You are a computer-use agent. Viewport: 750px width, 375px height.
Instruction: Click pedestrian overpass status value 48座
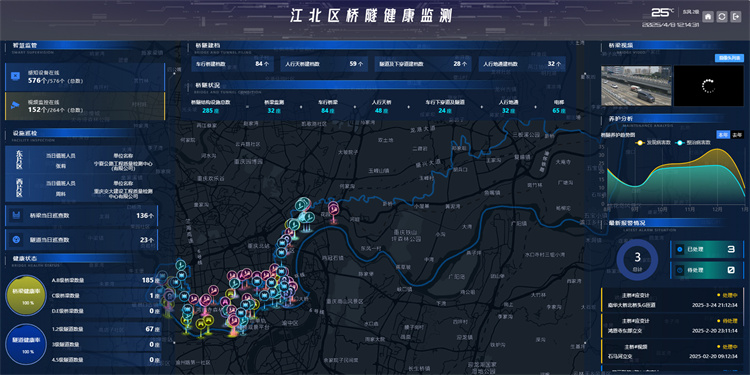381,111
